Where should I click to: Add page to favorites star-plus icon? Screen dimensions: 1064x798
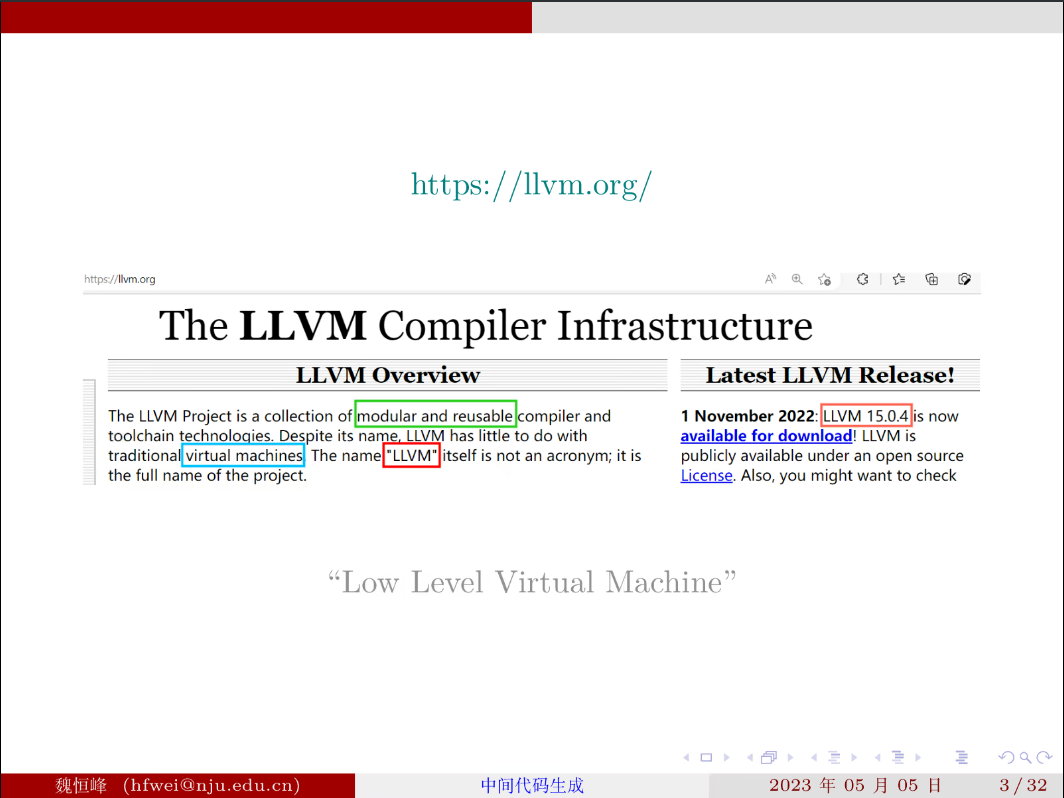(824, 279)
